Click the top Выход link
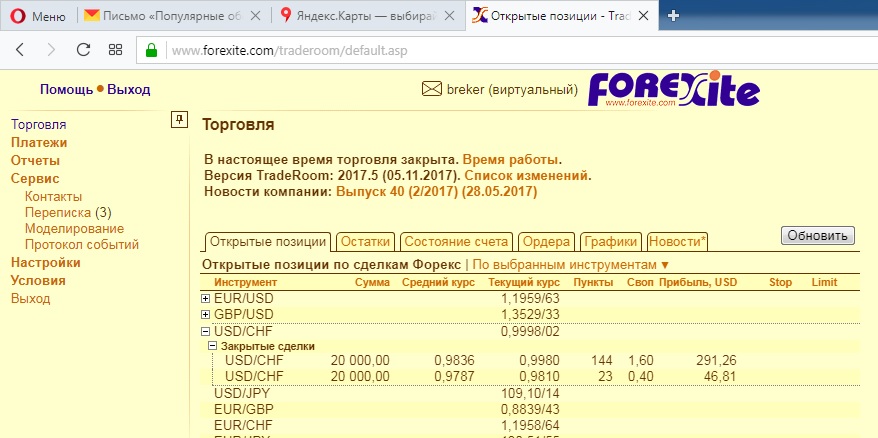The image size is (878, 438). pos(129,90)
